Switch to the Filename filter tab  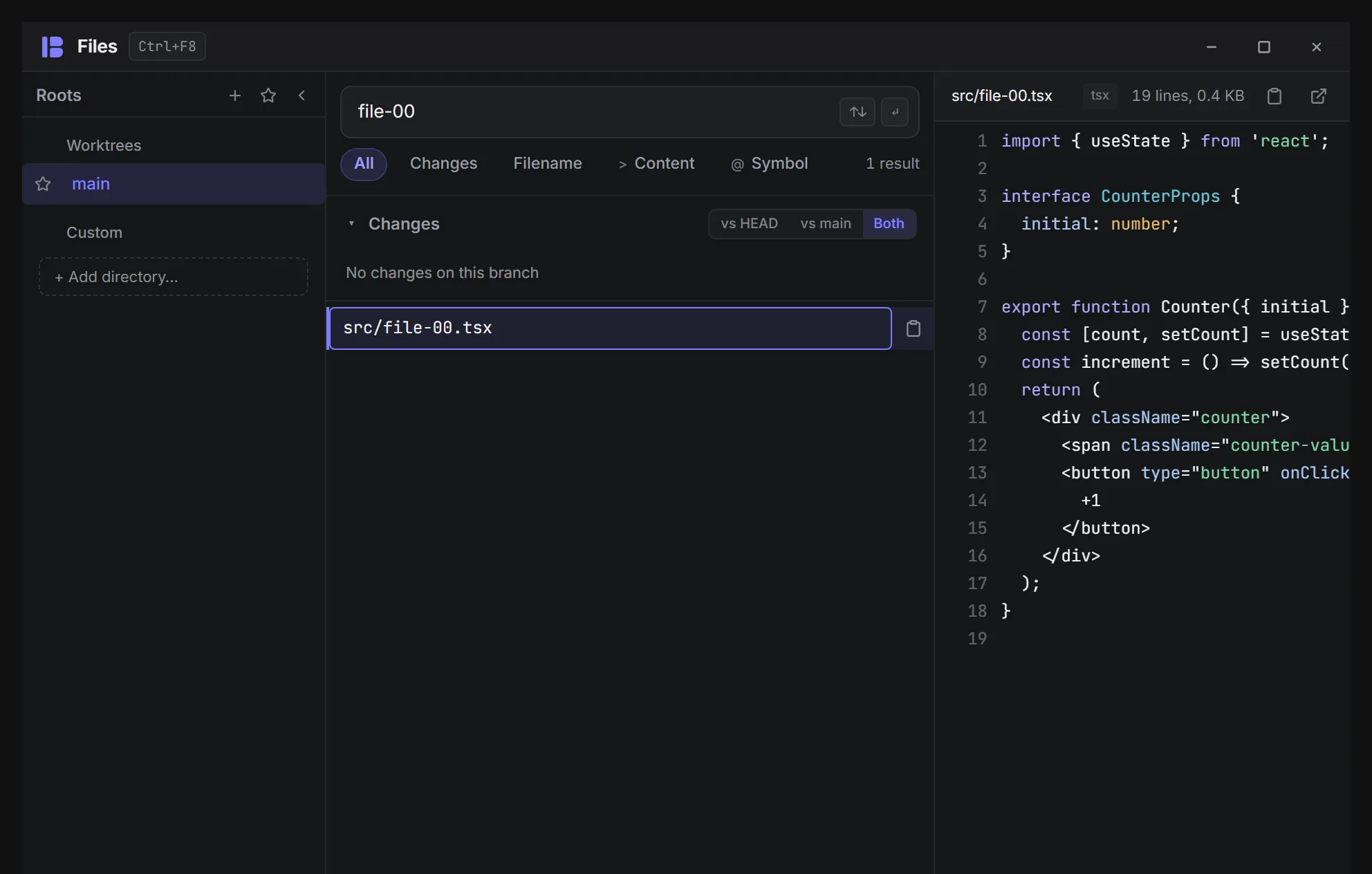tap(548, 164)
